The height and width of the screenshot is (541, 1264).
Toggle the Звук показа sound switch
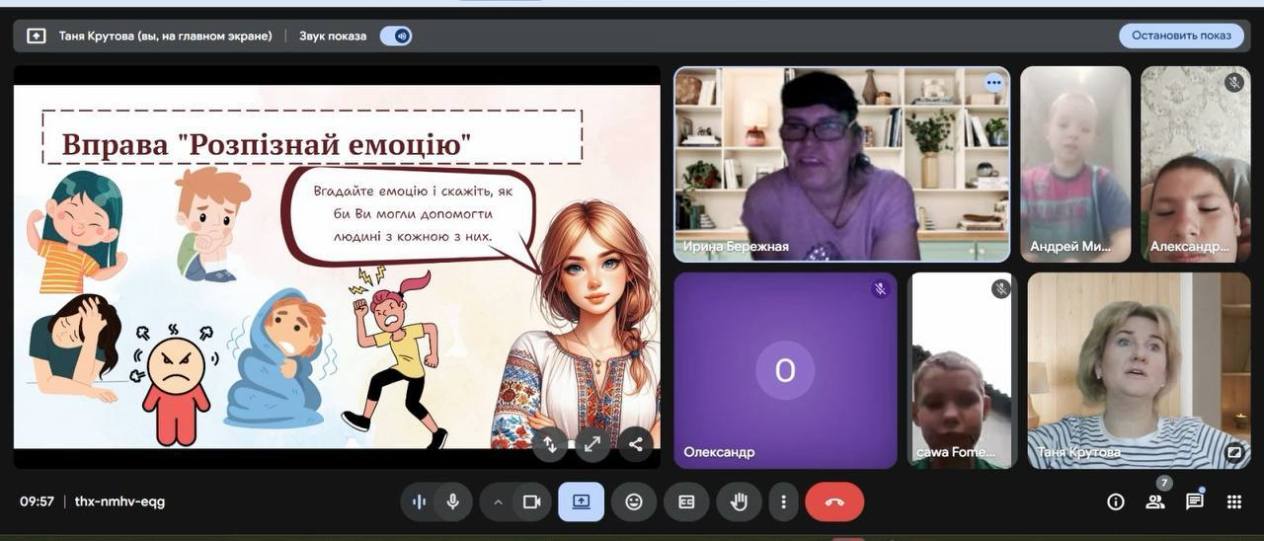(x=397, y=36)
